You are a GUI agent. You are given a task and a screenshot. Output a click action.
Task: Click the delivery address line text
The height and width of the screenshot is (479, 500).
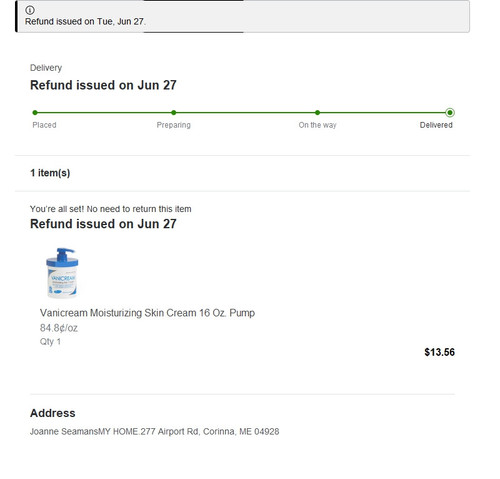pos(155,432)
